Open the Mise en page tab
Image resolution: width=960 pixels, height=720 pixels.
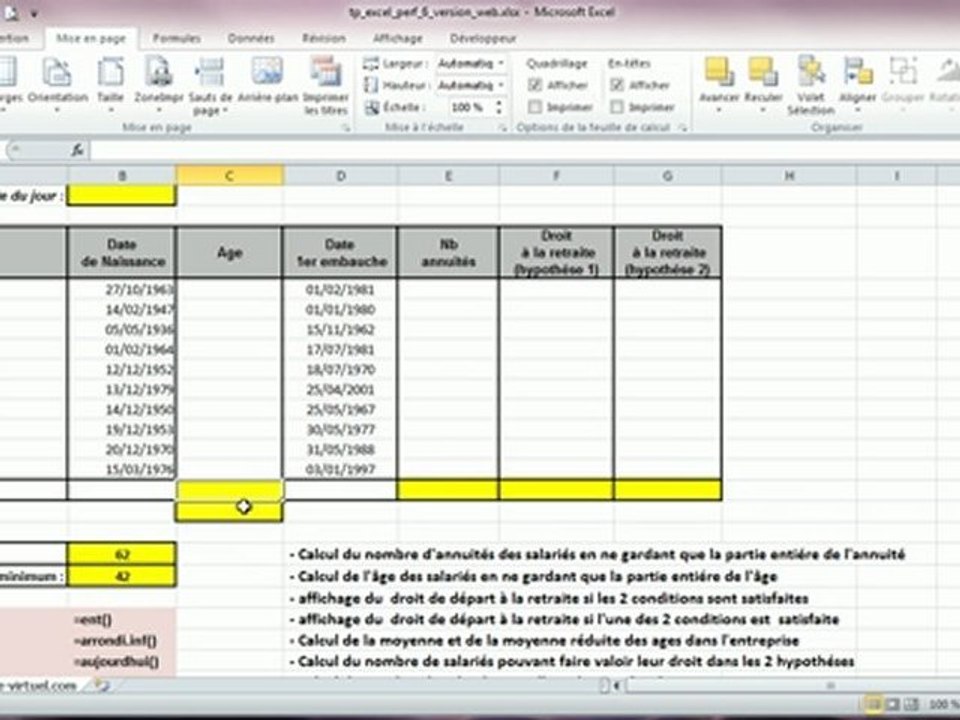point(91,38)
